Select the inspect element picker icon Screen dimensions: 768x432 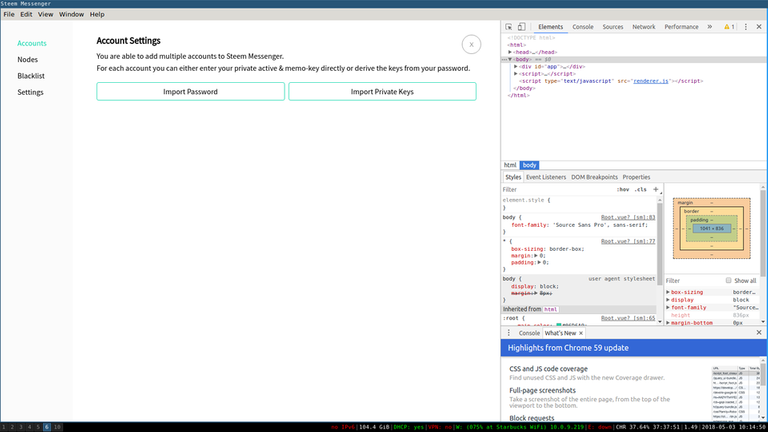(x=508, y=27)
